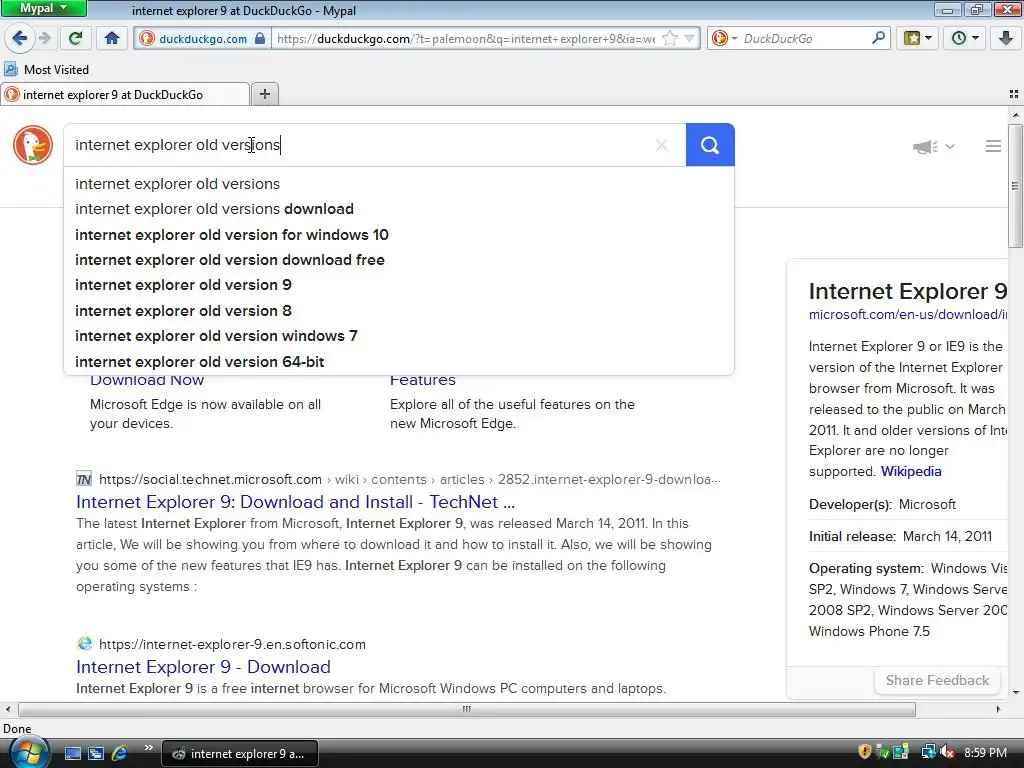Click the vertical scrollbar down arrow
Viewport: 1024px width, 768px height.
tap(1016, 692)
